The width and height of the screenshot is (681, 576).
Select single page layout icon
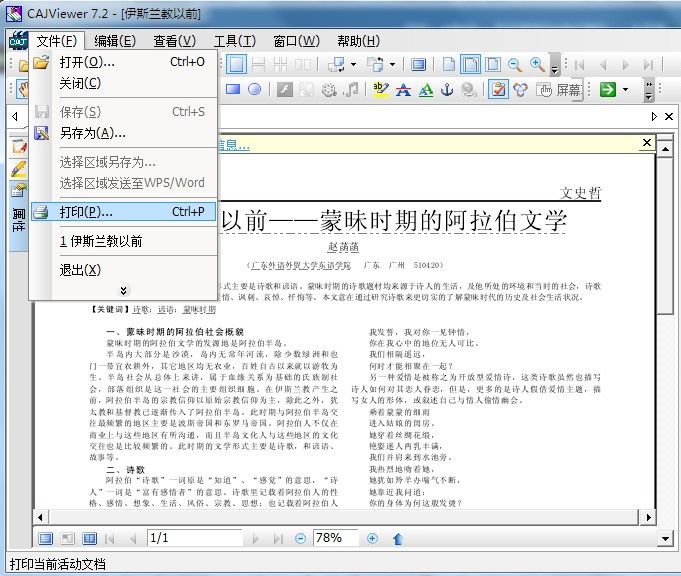[x=236, y=65]
